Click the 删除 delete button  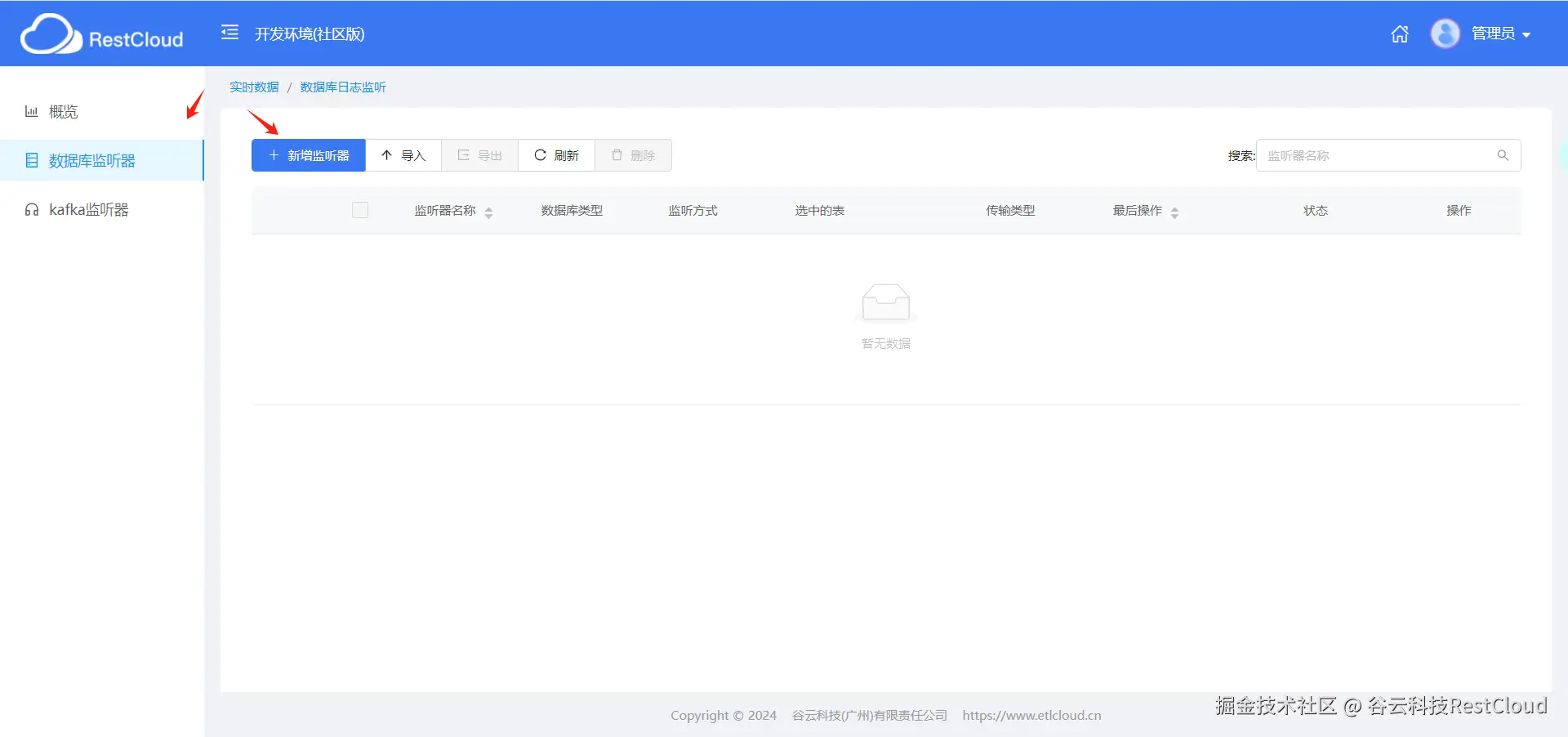click(x=633, y=155)
